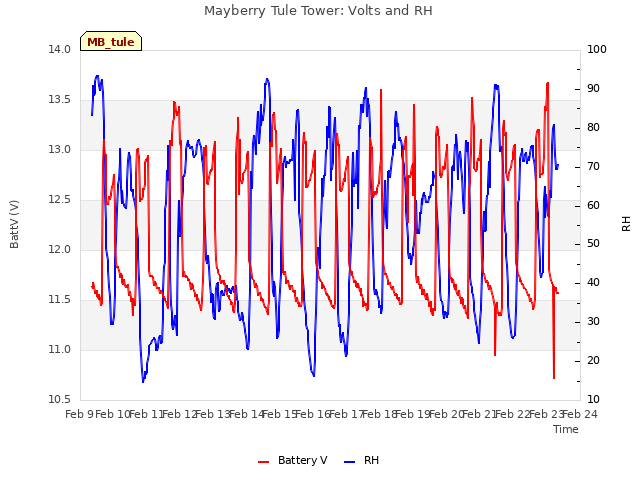
Task: Click the Feb 18 date tick label
Action: [x=380, y=415]
